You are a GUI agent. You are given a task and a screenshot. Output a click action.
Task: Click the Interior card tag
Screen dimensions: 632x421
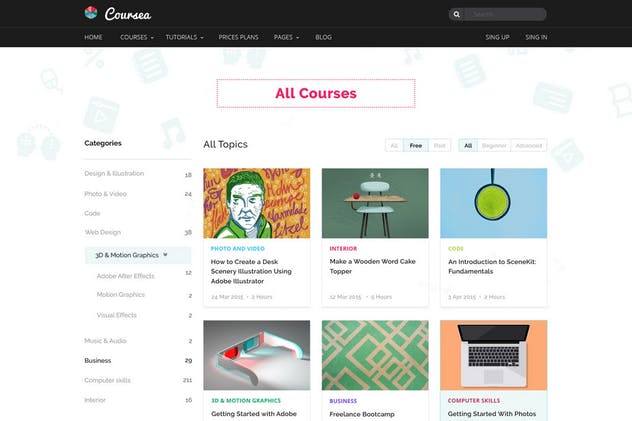tap(343, 249)
